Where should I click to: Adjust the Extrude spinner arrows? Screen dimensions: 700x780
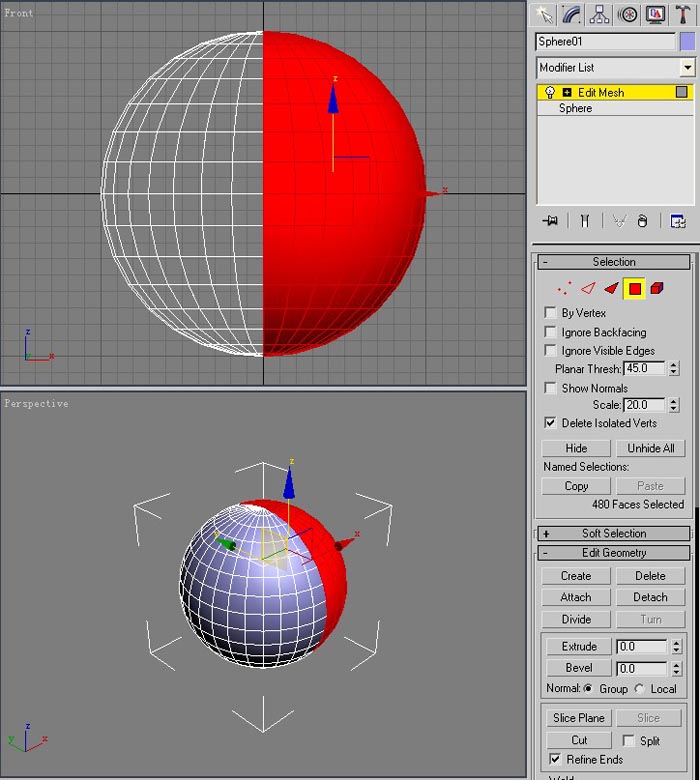(x=676, y=646)
